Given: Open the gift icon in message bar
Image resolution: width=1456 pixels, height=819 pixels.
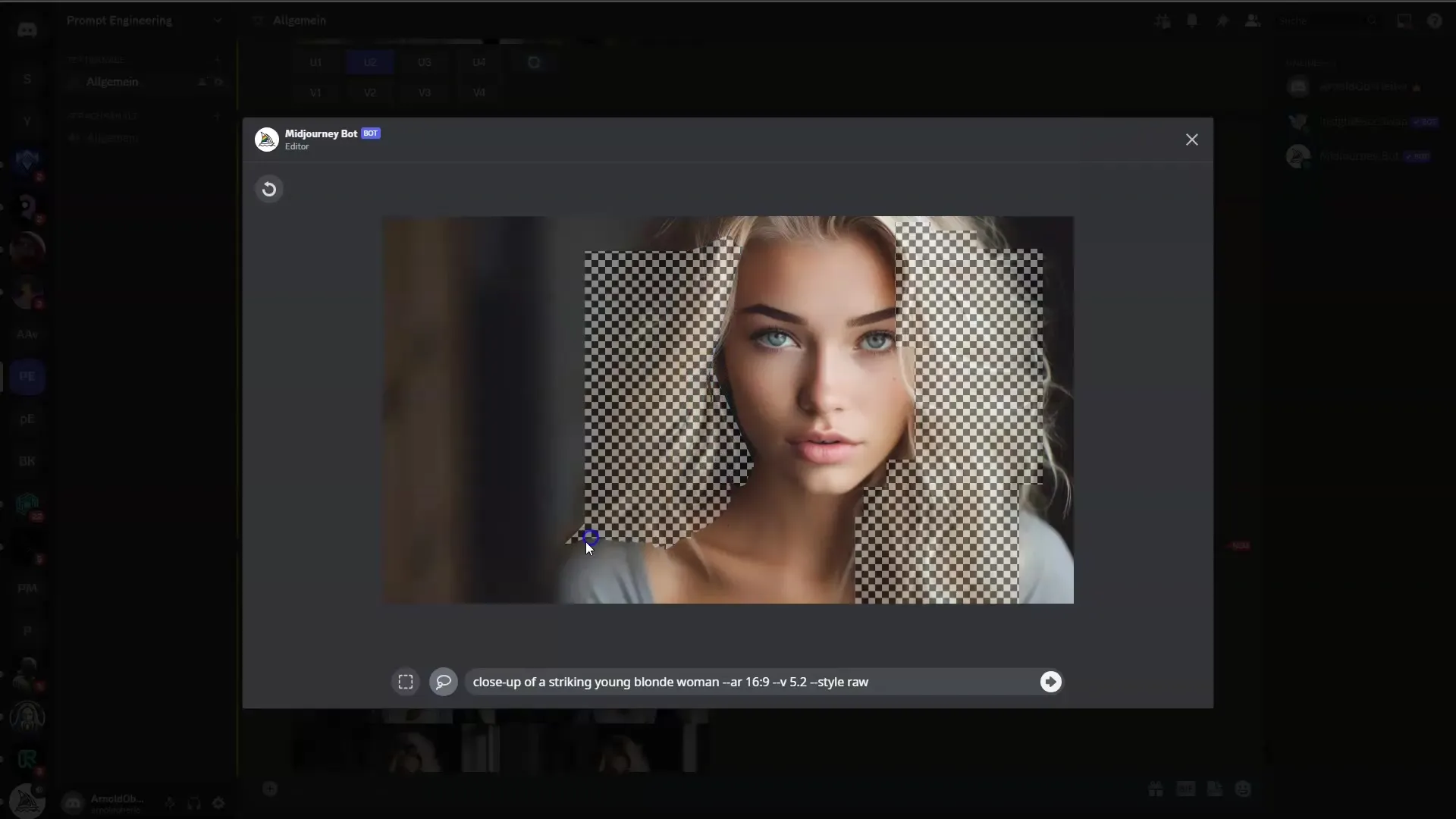Looking at the screenshot, I should tap(1156, 789).
